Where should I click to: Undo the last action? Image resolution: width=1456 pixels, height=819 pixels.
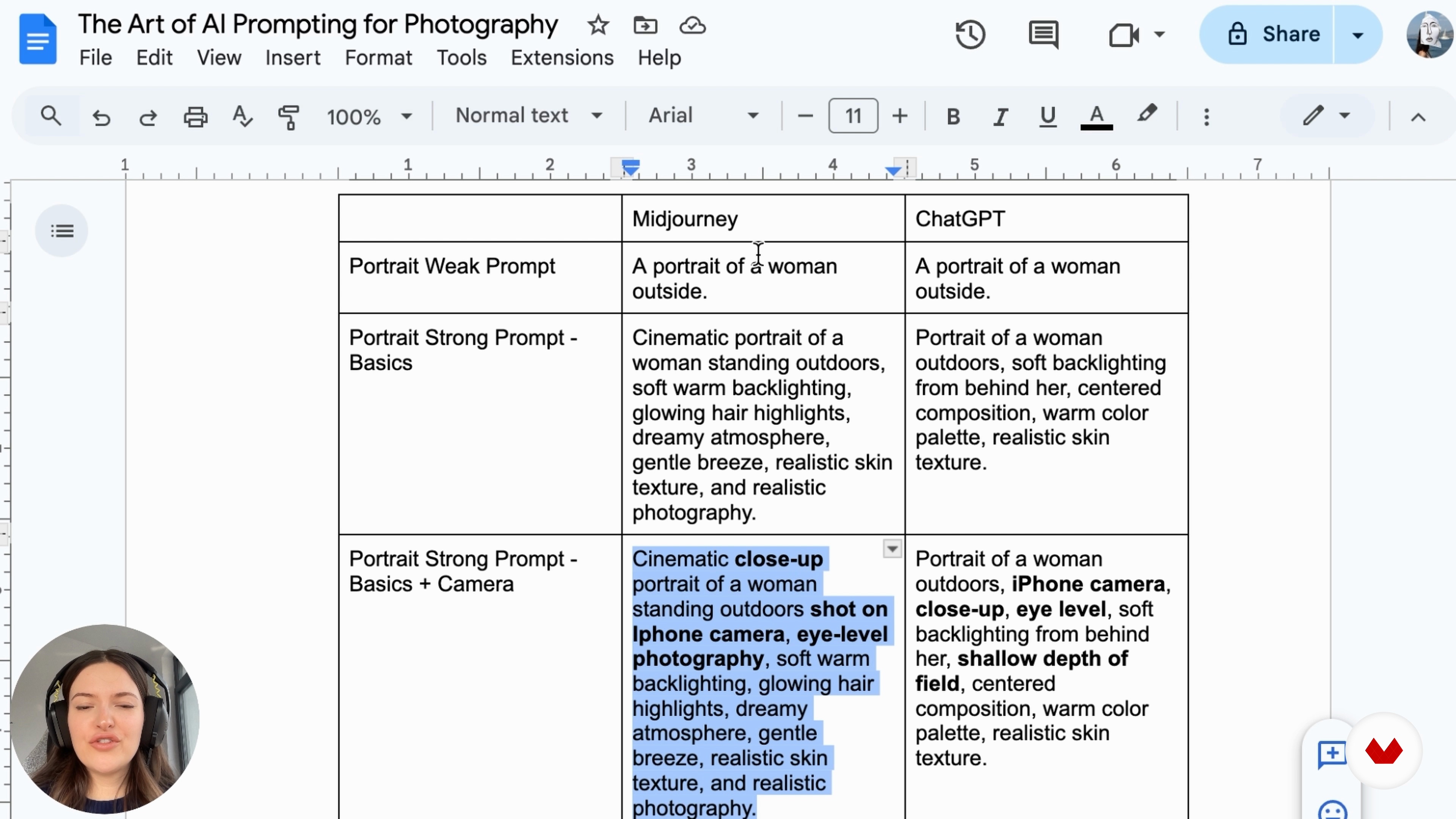point(102,116)
